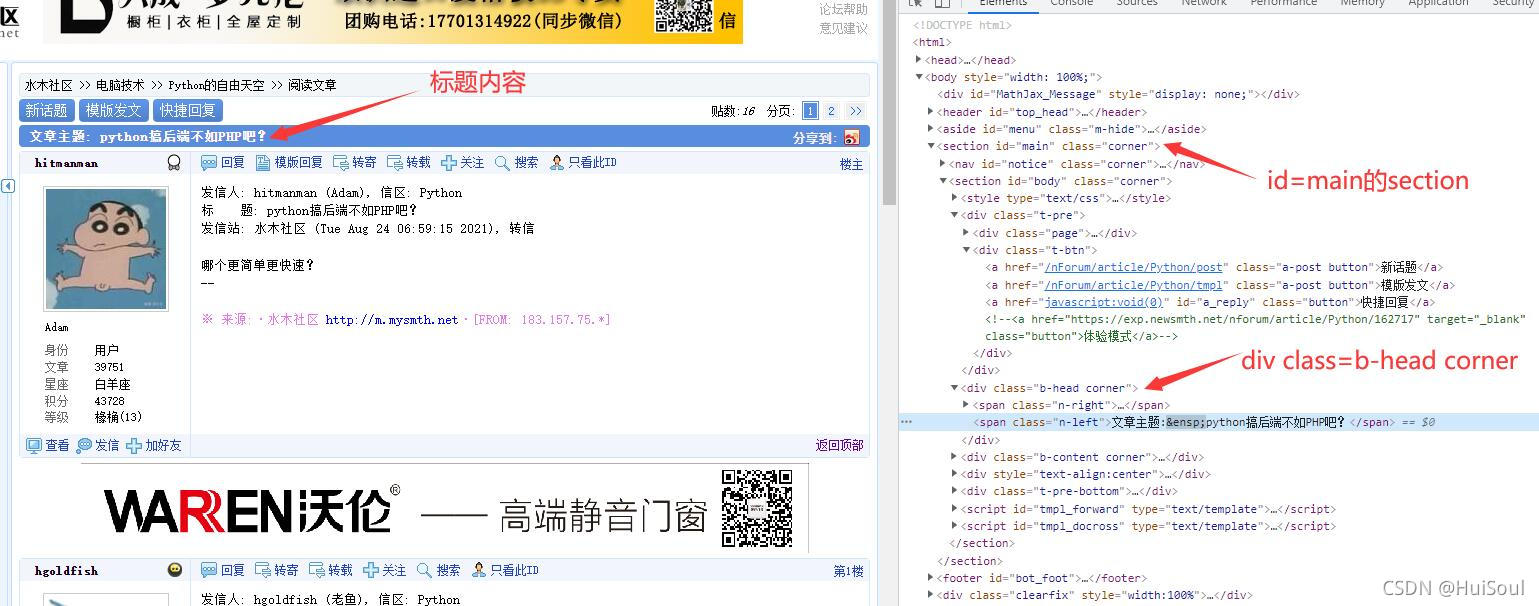Image resolution: width=1539 pixels, height=606 pixels.
Task: Share the post via the Weibo icon
Action: 851,138
